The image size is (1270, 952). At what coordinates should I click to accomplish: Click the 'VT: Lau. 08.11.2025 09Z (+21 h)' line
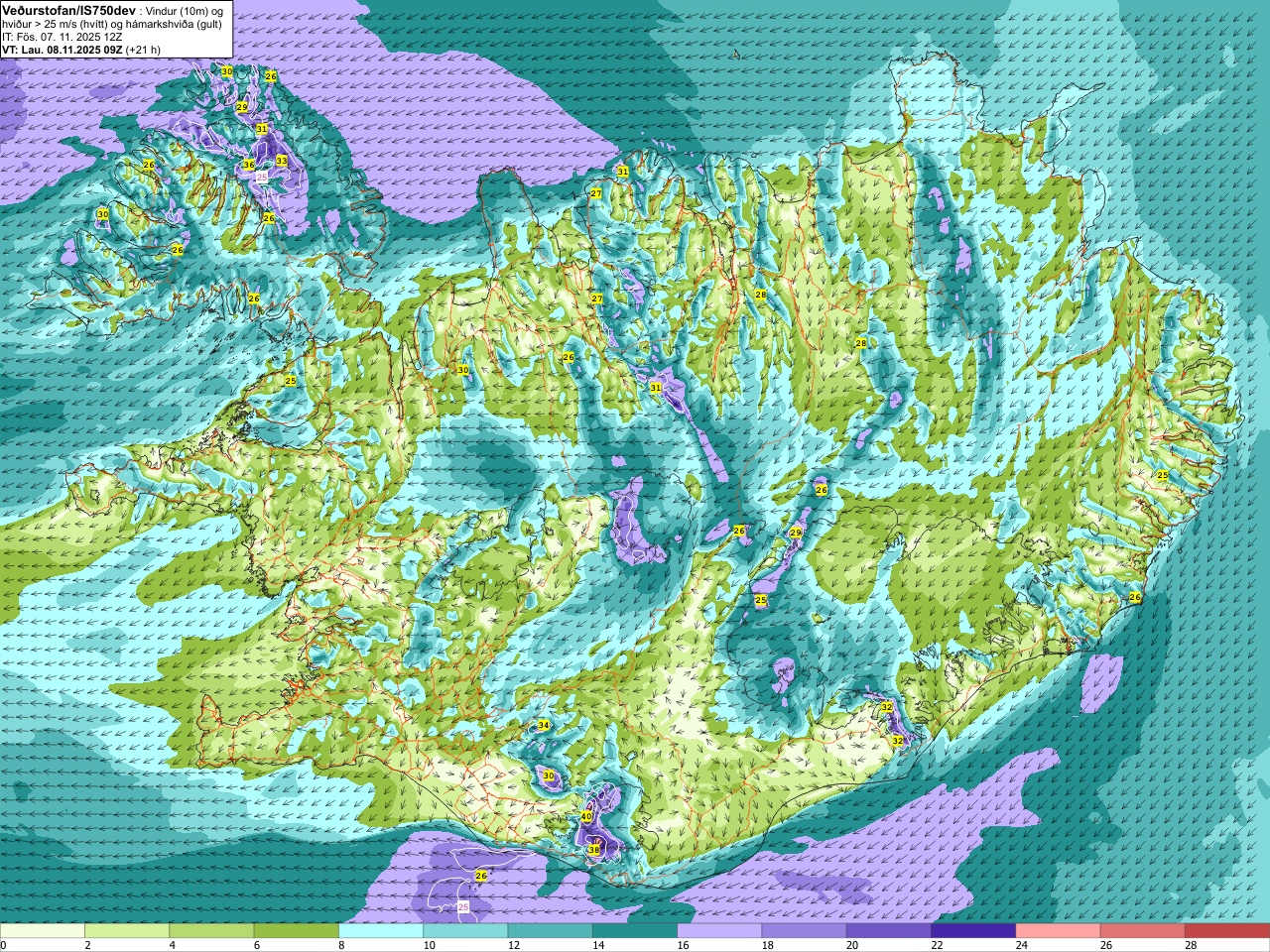coord(81,50)
